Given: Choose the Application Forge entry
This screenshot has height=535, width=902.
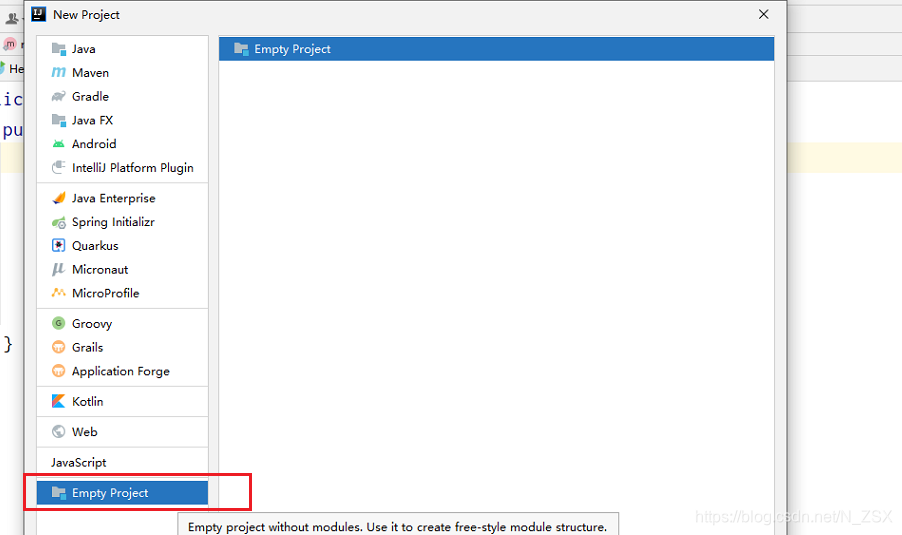Looking at the screenshot, I should [x=123, y=371].
